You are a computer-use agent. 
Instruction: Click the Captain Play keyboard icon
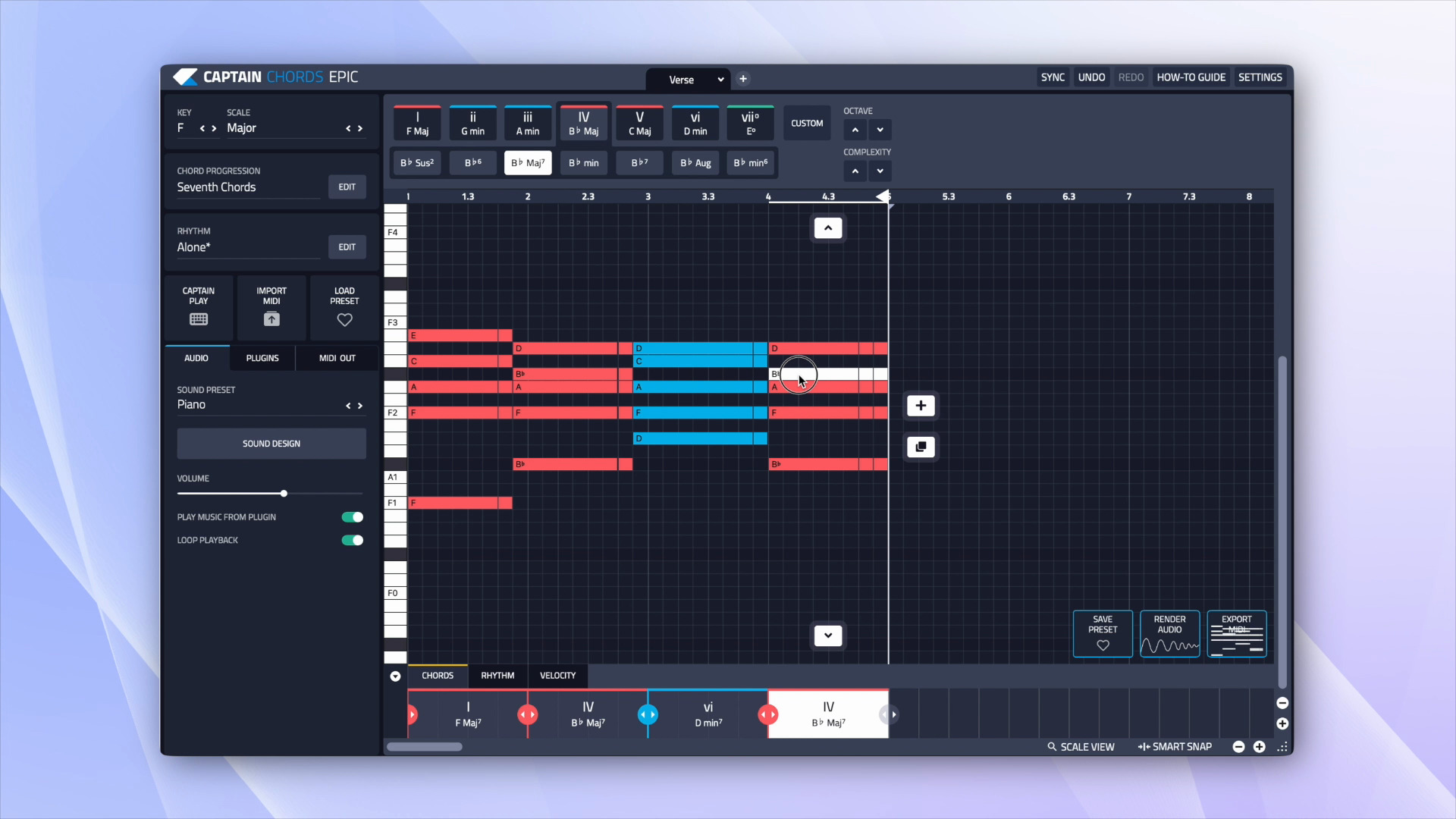tap(199, 319)
